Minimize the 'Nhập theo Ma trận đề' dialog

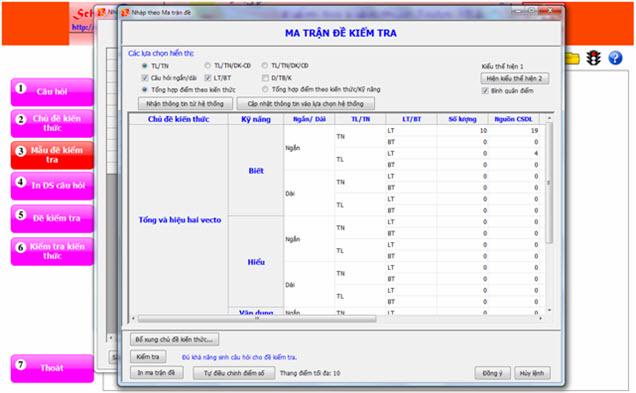(x=518, y=11)
